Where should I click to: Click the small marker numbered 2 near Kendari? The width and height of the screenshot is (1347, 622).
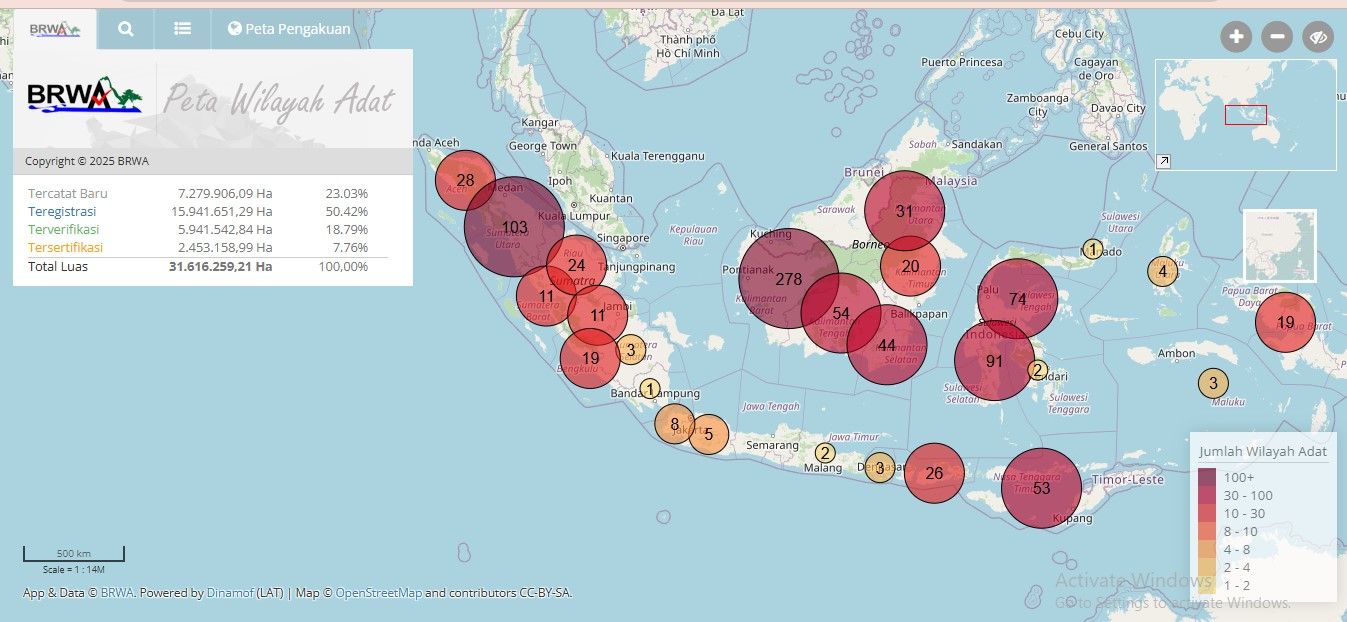pos(1038,371)
